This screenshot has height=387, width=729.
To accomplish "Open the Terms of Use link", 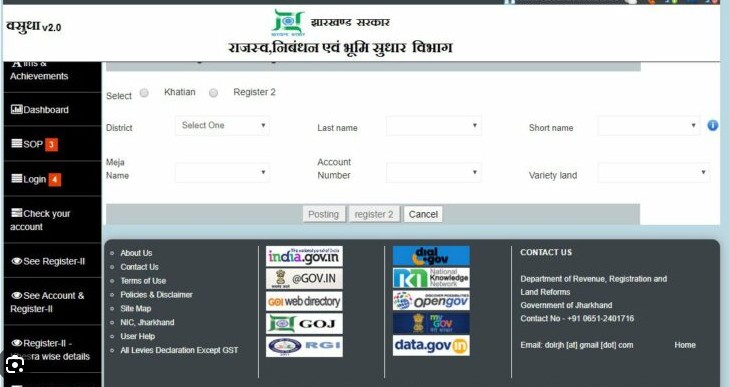I will click(x=143, y=281).
